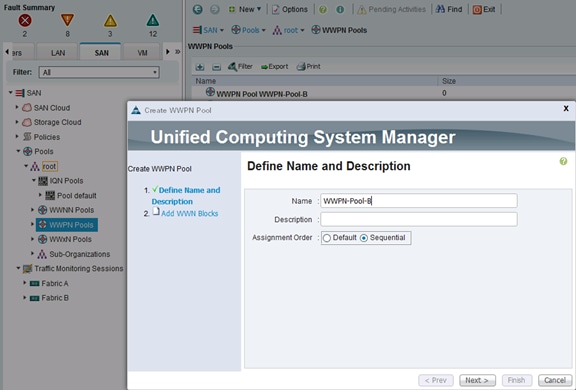Expand SAN Cloud in tree
Viewport: 576px width, 390px height.
[17, 108]
